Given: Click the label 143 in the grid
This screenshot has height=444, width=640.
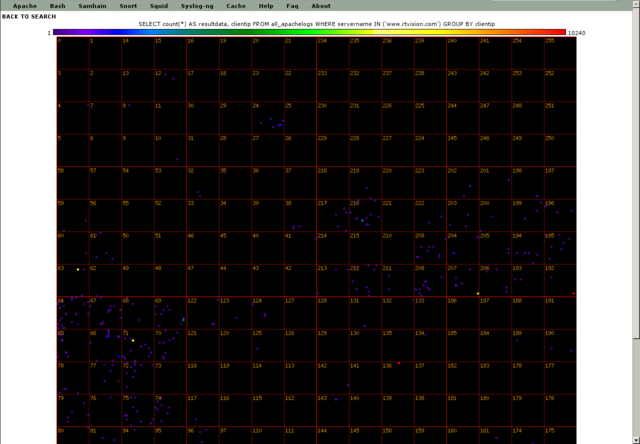Looking at the screenshot, I should (x=322, y=398).
